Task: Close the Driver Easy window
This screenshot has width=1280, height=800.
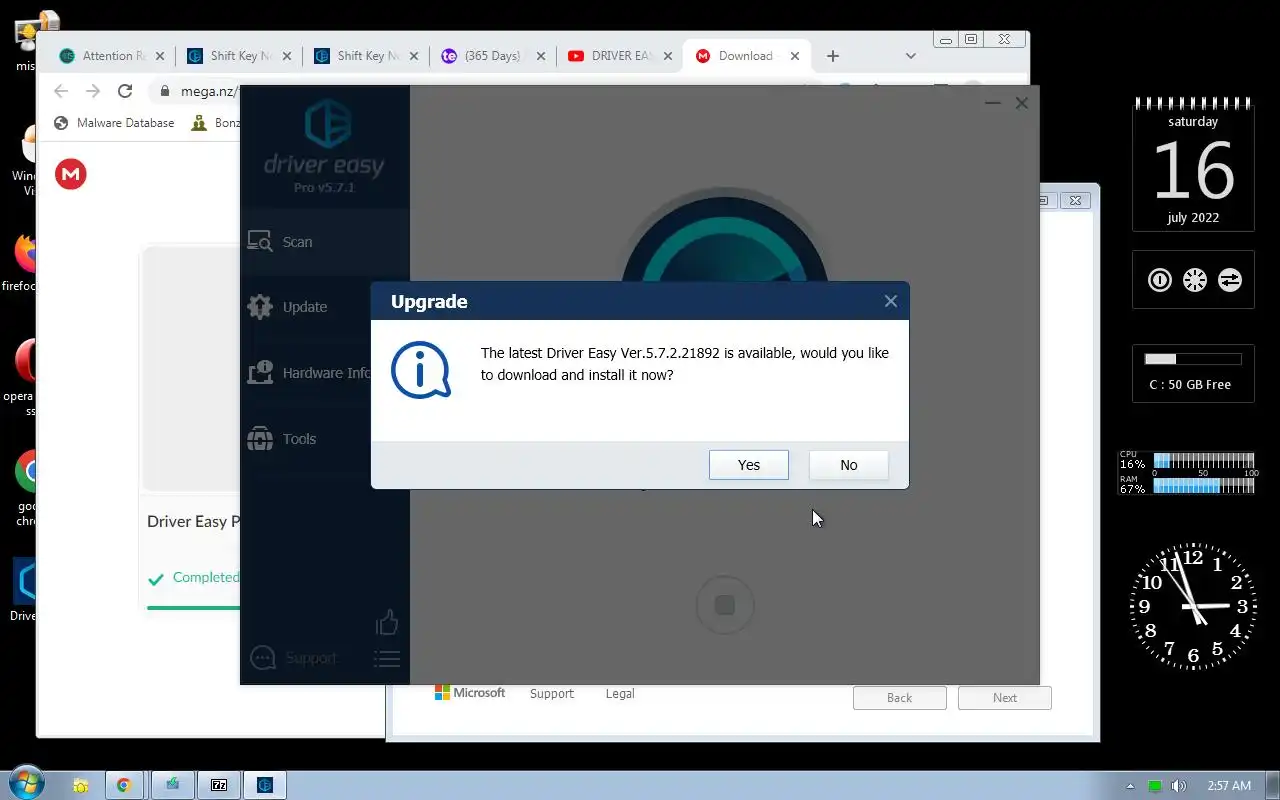Action: [1021, 103]
